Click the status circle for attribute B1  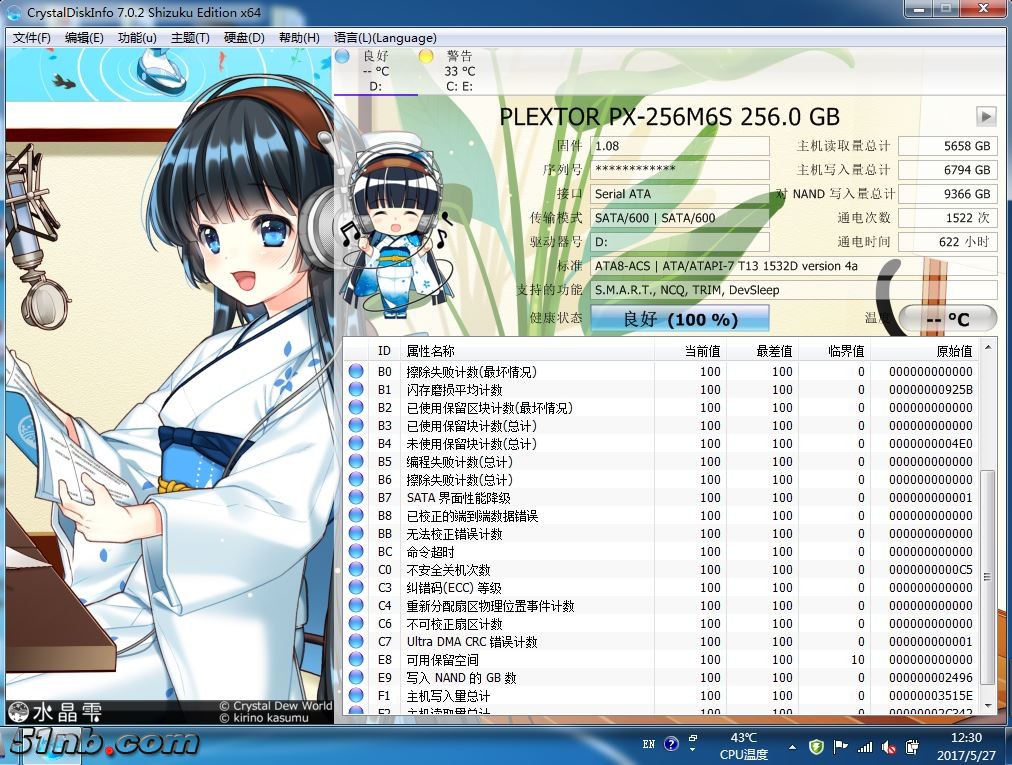(x=356, y=389)
